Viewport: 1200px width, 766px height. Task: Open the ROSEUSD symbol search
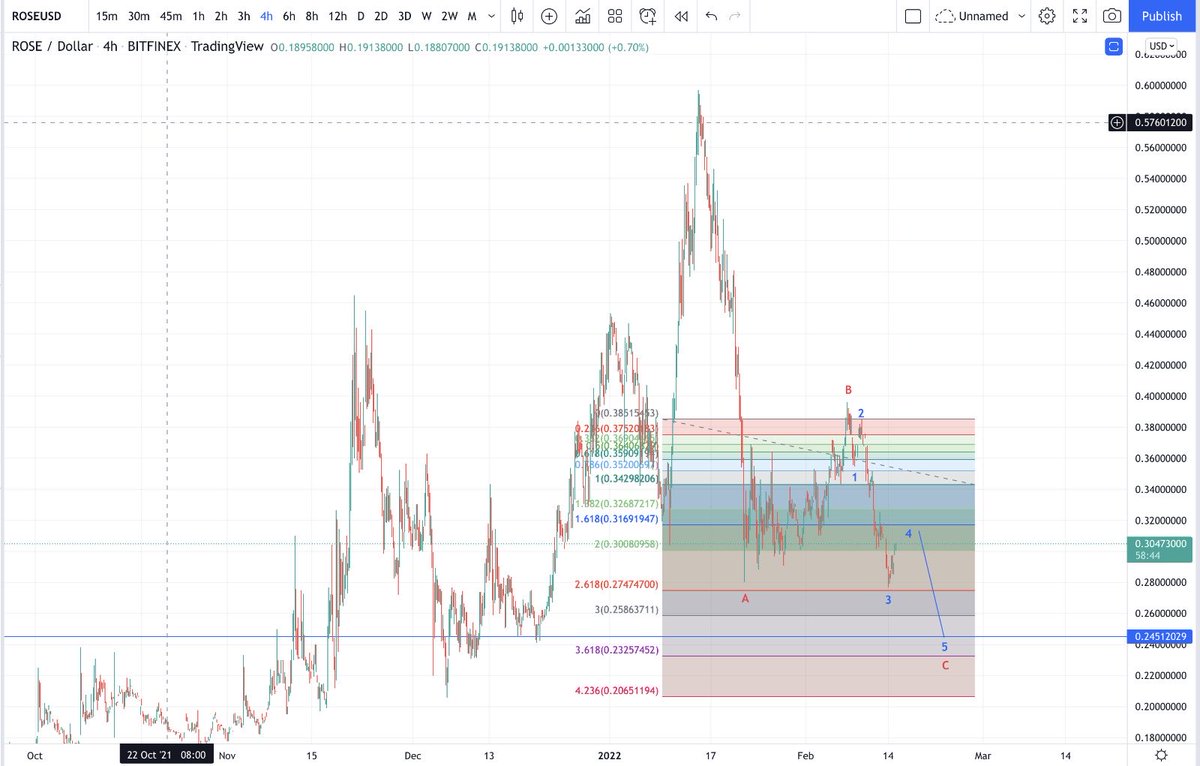tap(37, 16)
